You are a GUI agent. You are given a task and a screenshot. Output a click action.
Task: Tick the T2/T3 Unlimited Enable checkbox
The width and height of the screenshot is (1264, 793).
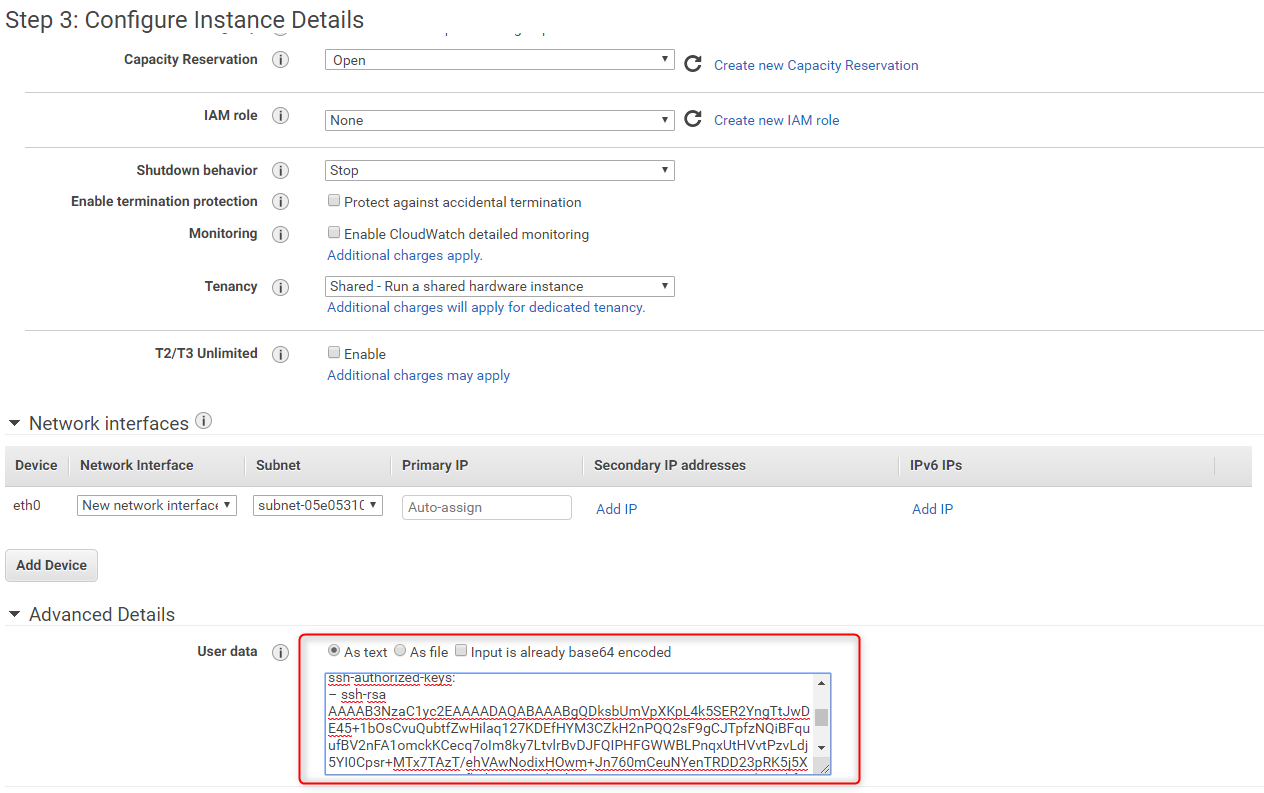(x=334, y=353)
